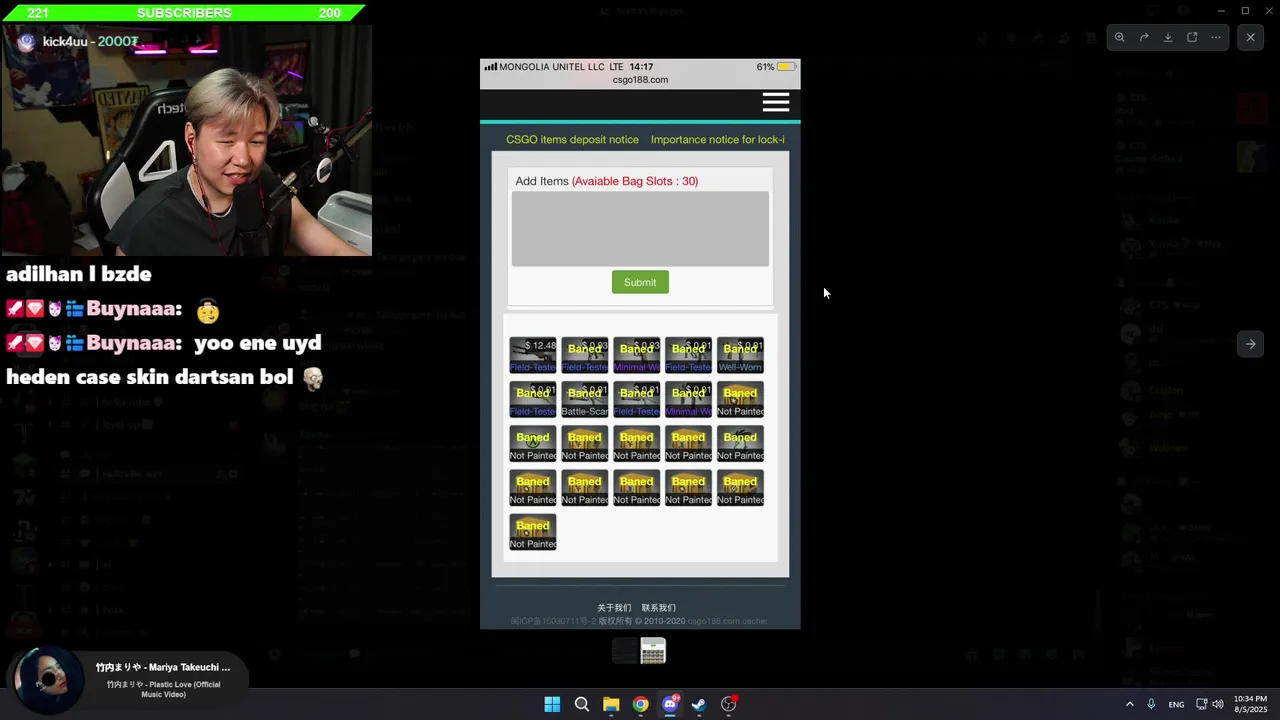Forward the image using the arrow icon
Screen dimensions: 1280x720
pyautogui.click(x=1144, y=37)
